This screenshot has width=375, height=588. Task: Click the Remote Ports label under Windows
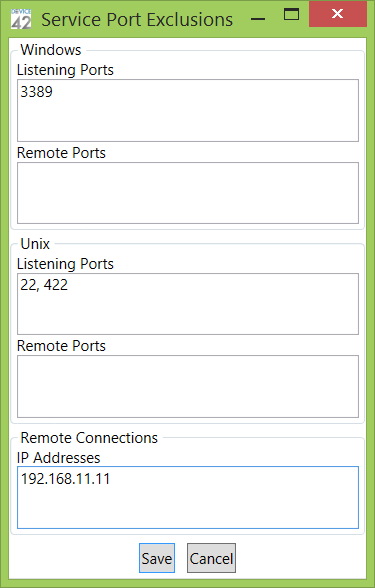[61, 153]
